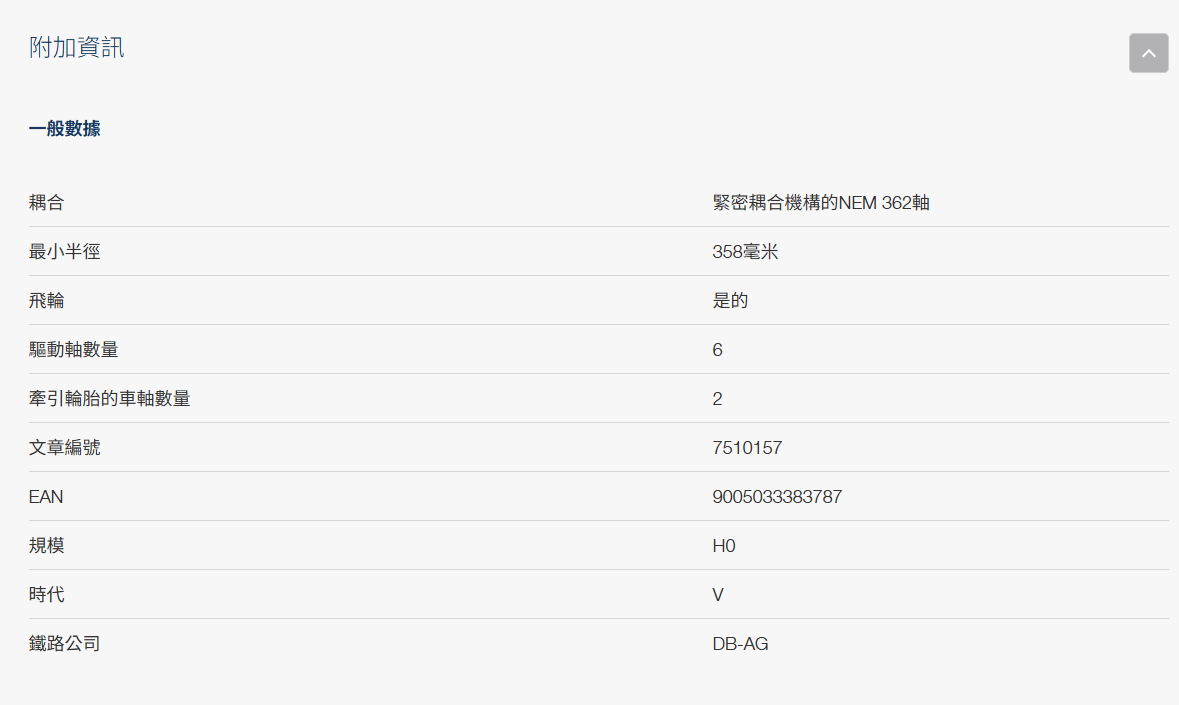Image resolution: width=1179 pixels, height=705 pixels.
Task: Select the 耦合 row label
Action: [43, 202]
